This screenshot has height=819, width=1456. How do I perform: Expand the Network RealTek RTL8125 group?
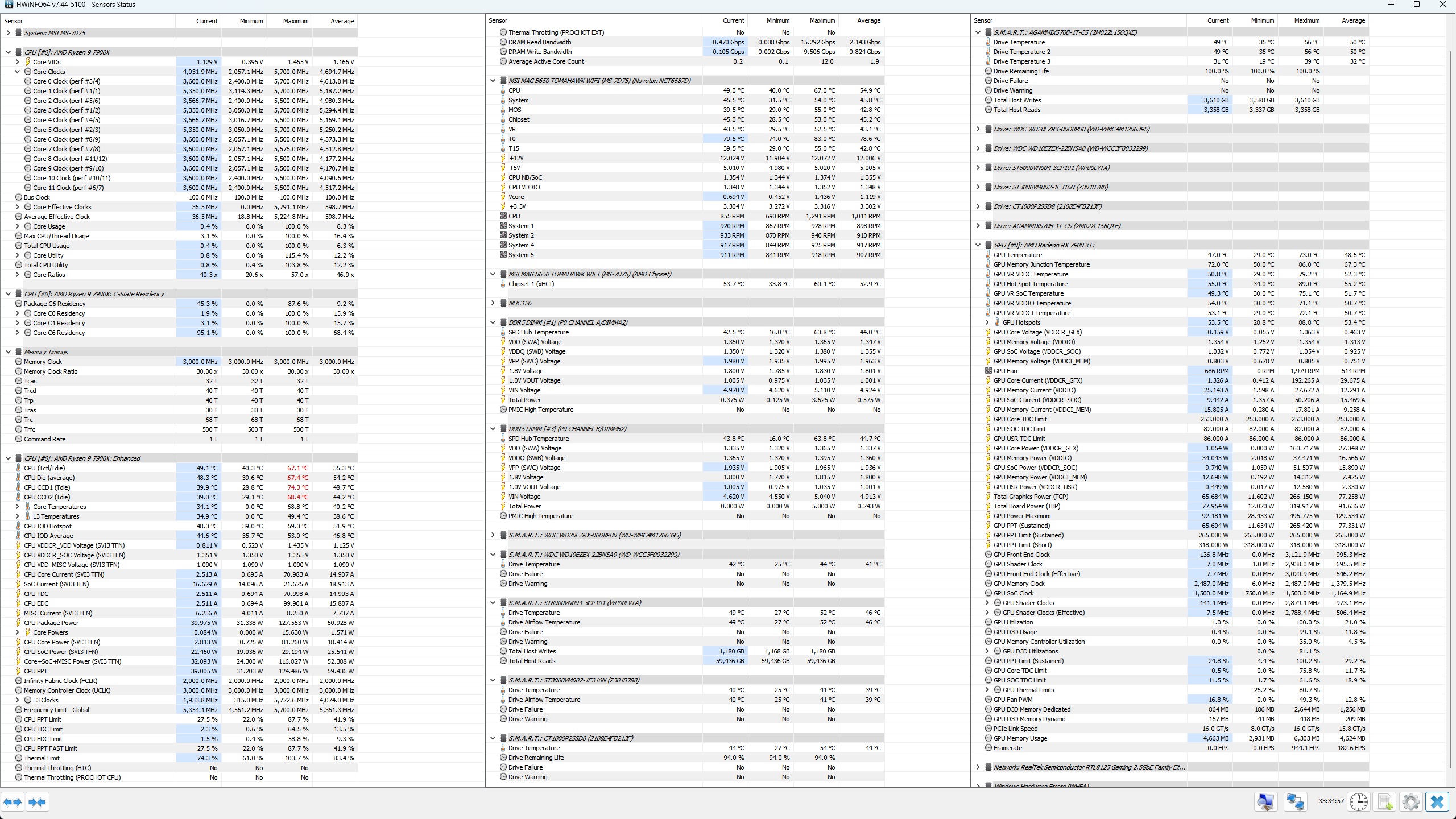[978, 767]
